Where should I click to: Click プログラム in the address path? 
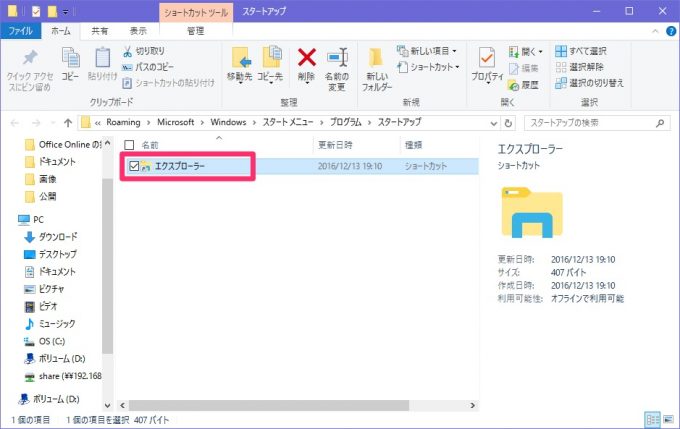346,122
